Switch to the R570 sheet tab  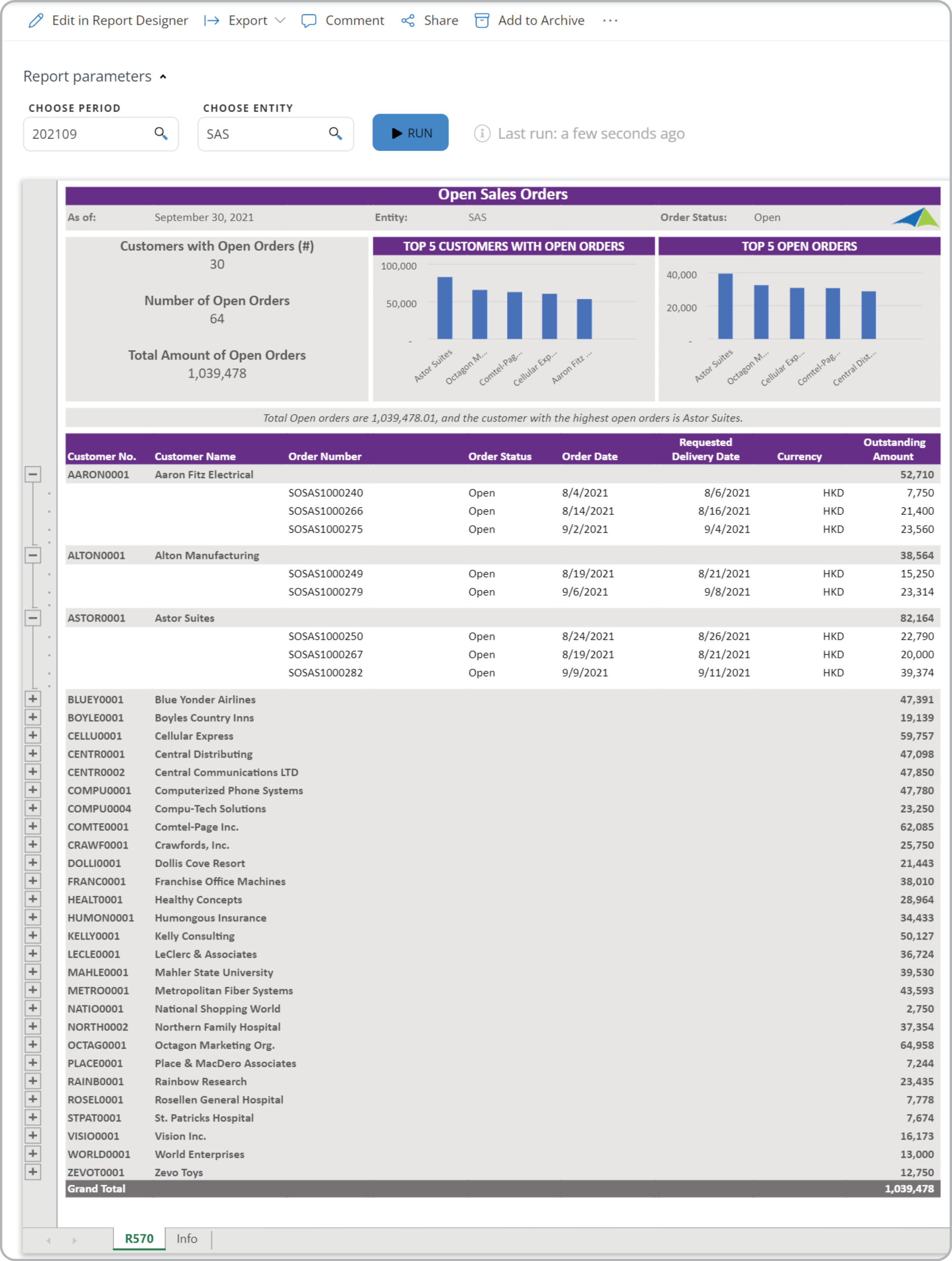pos(139,1239)
